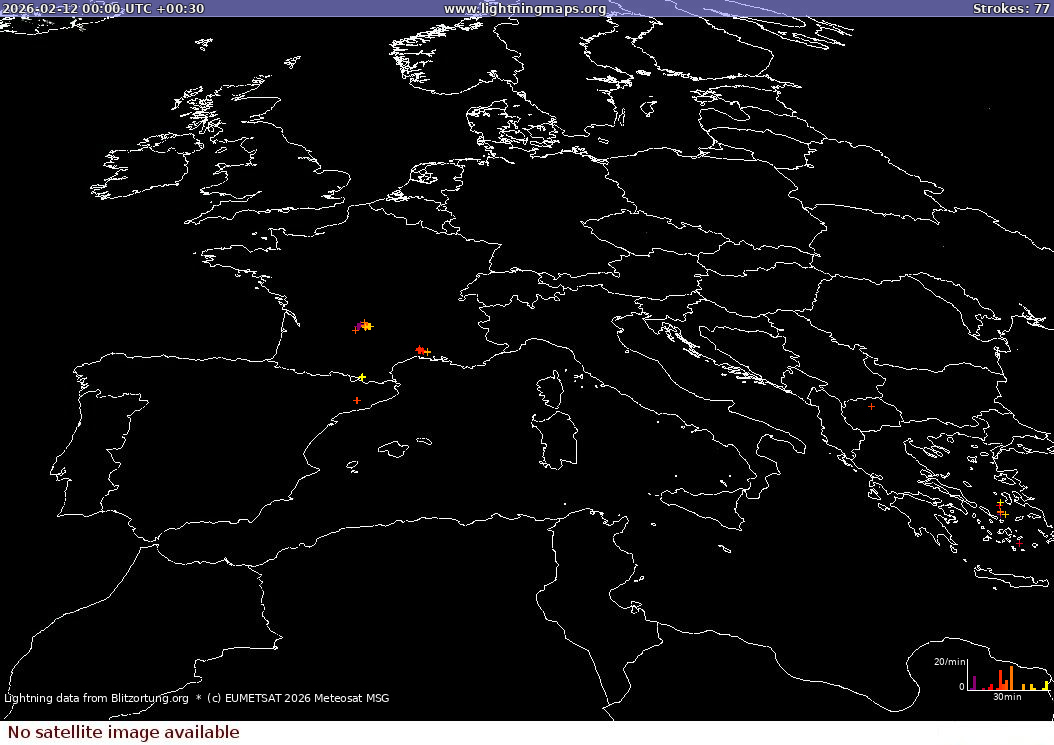The width and height of the screenshot is (1054, 745).
Task: Open the www.lightningmaps.org website link
Action: pyautogui.click(x=527, y=8)
